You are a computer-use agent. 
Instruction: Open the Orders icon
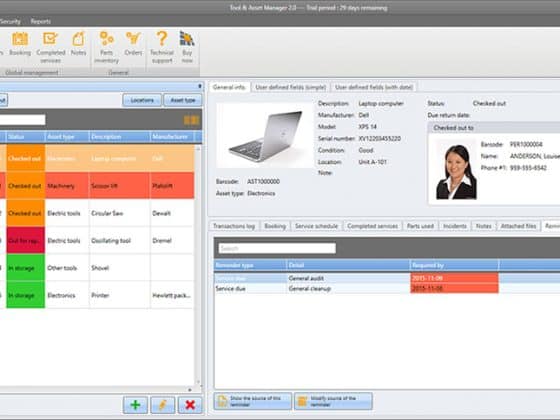133,44
